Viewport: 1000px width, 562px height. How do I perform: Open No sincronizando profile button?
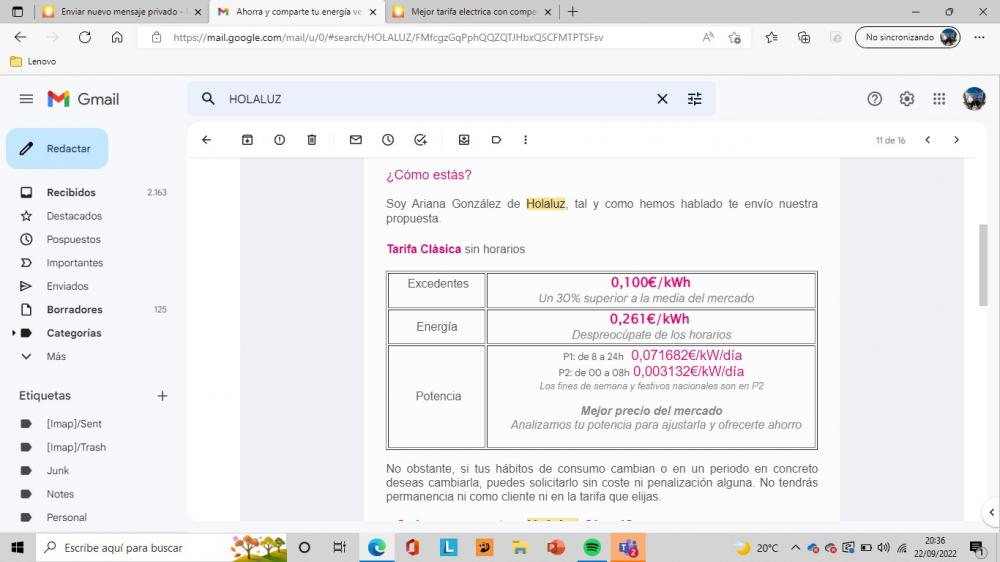[x=908, y=37]
